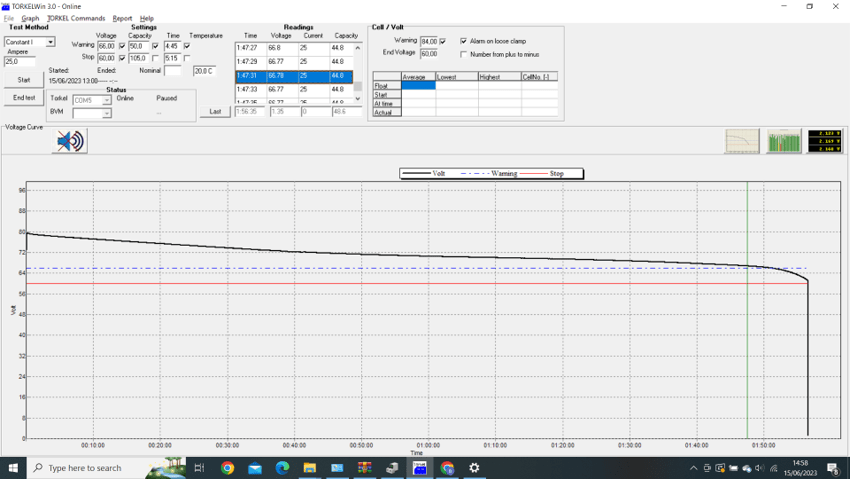Image resolution: width=850 pixels, height=479 pixels.
Task: Click the Ampere input field
Action: pyautogui.click(x=19, y=62)
